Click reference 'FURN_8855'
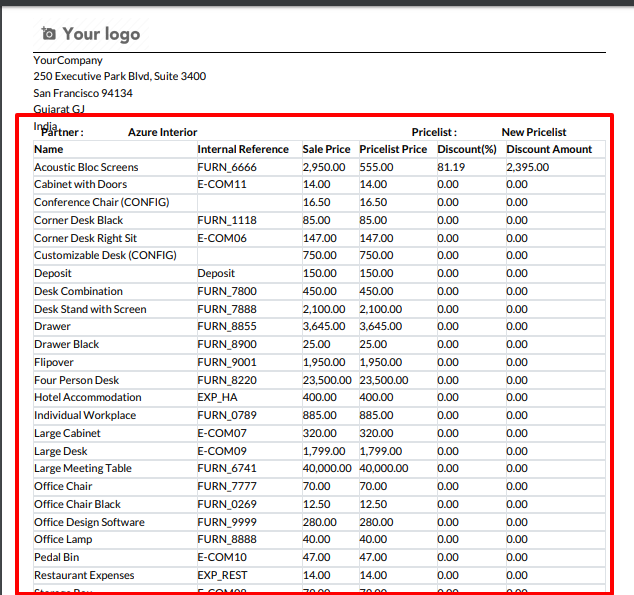The width and height of the screenshot is (634, 595). pyautogui.click(x=227, y=326)
